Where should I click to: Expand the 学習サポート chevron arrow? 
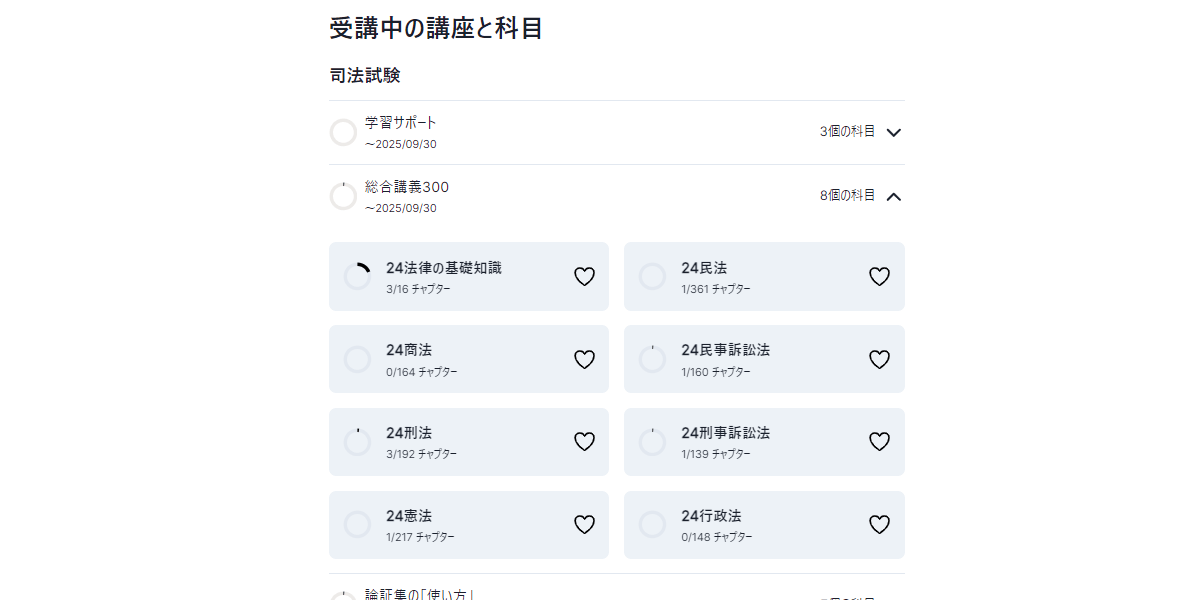coord(894,132)
